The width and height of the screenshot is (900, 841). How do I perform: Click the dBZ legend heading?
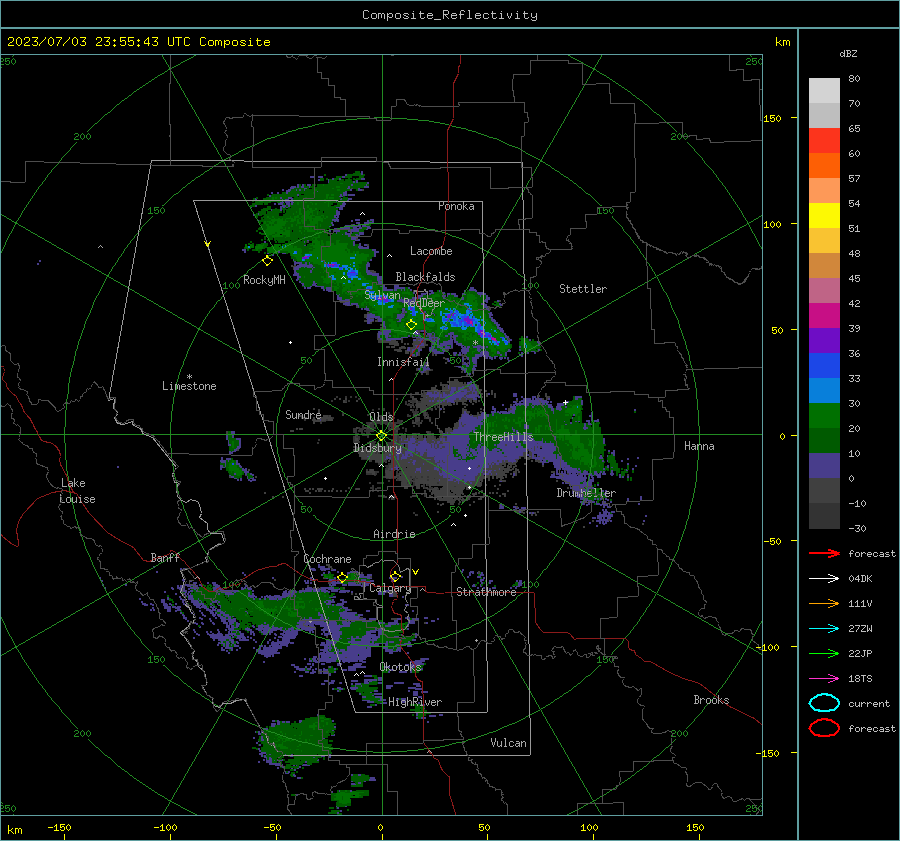pyautogui.click(x=848, y=53)
